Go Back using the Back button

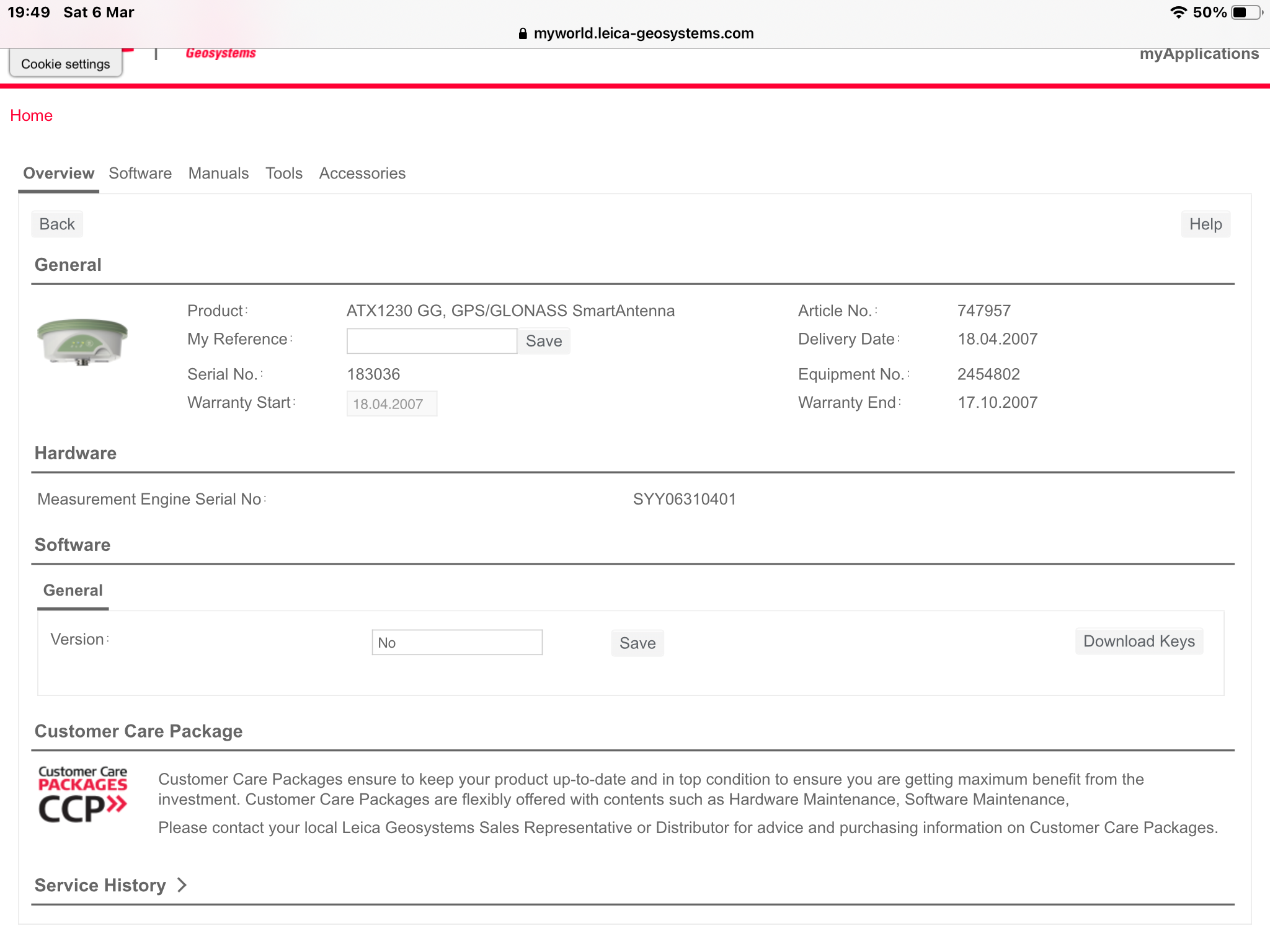57,224
